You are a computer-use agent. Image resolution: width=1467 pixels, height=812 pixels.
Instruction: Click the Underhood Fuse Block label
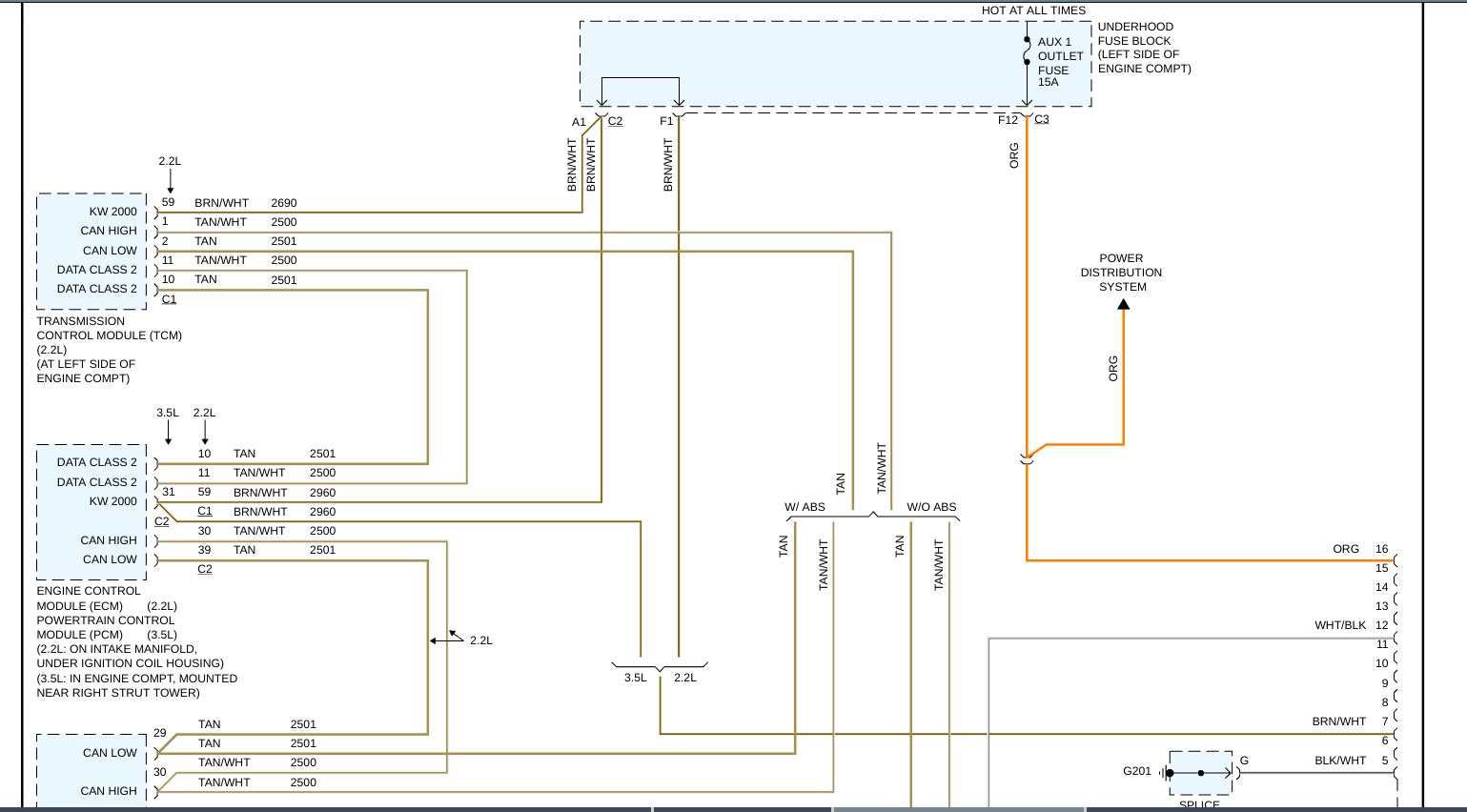(x=1144, y=48)
